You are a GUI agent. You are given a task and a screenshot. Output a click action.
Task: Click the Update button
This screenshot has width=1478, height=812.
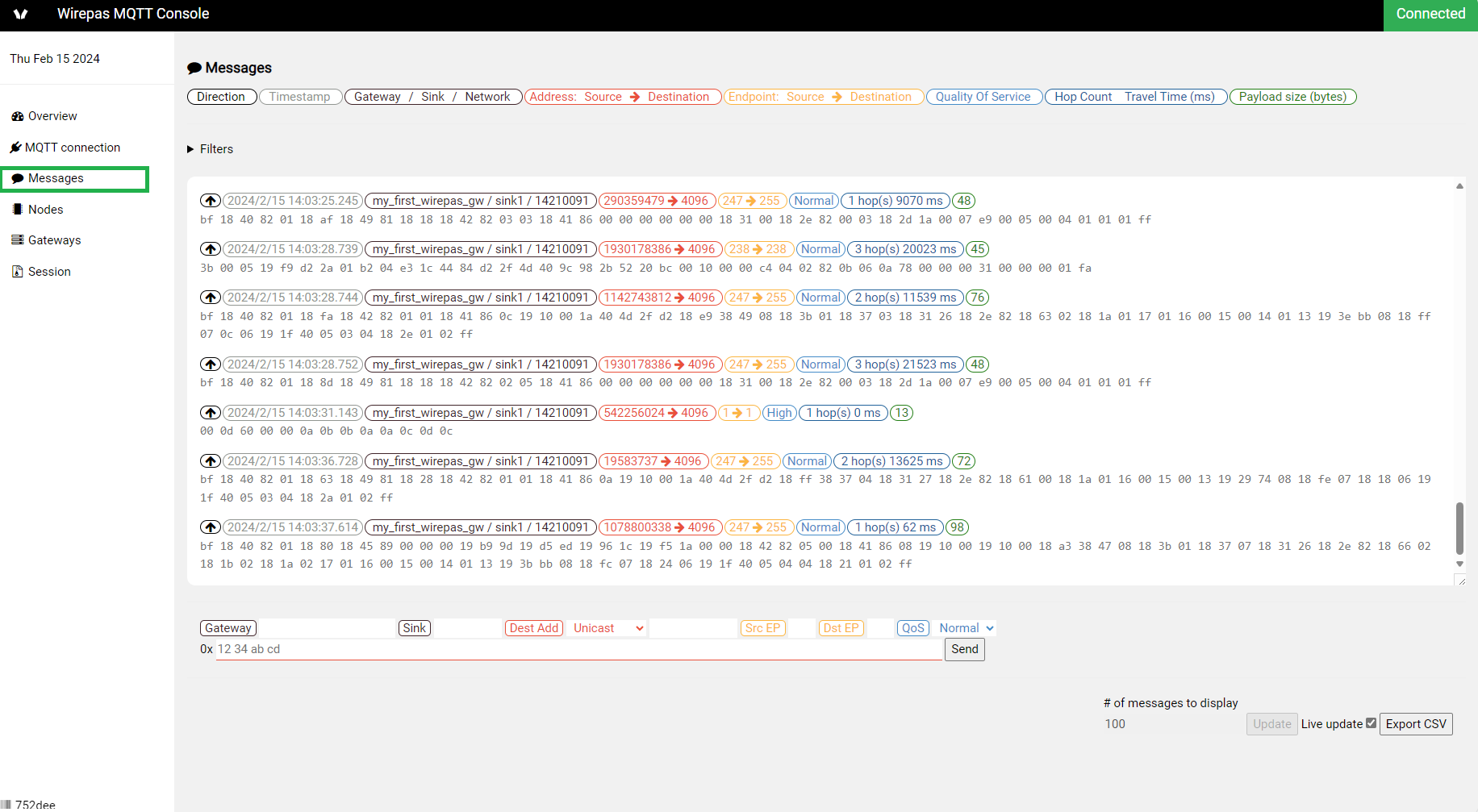(x=1272, y=724)
